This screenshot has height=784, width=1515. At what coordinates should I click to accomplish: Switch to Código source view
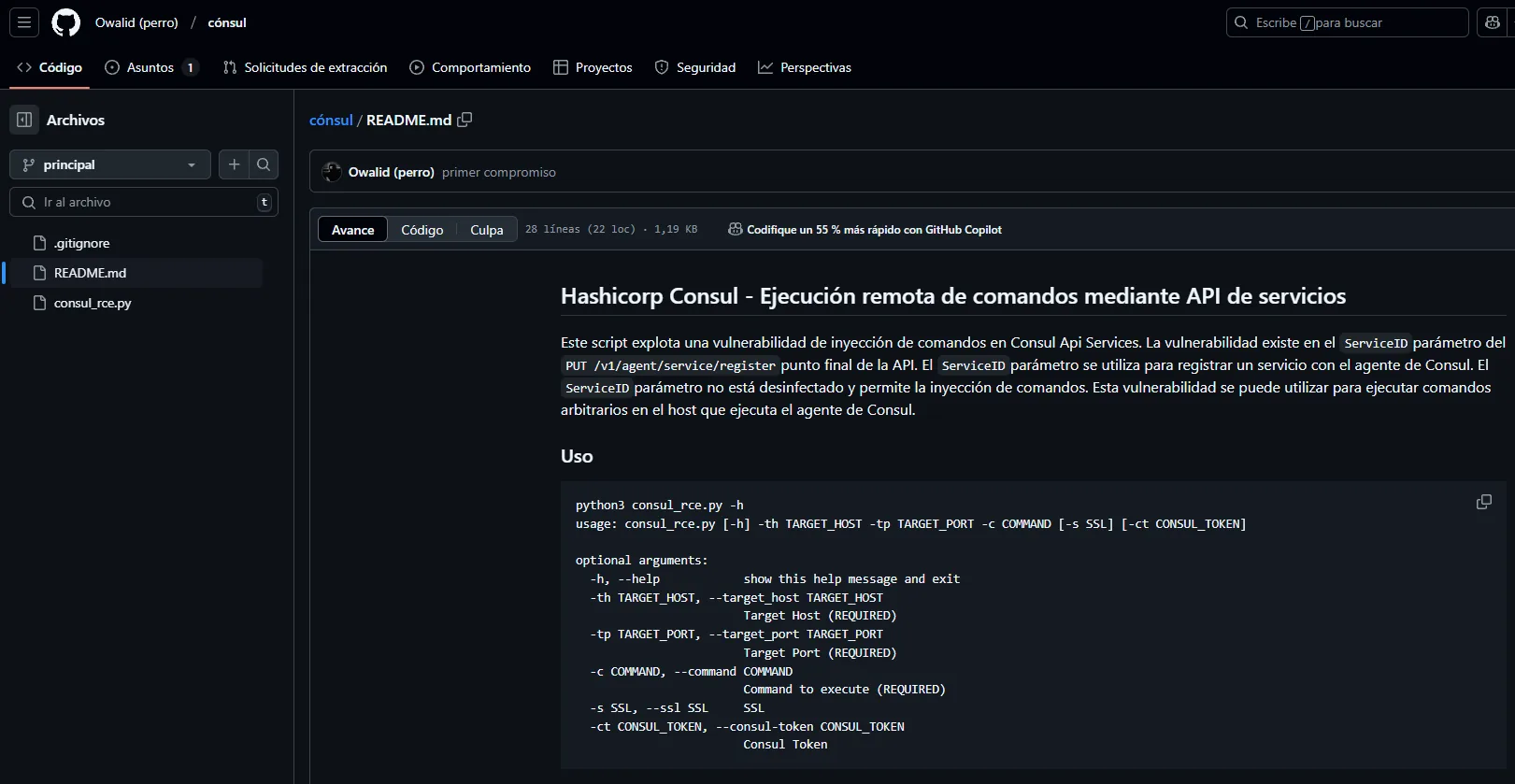pyautogui.click(x=422, y=230)
